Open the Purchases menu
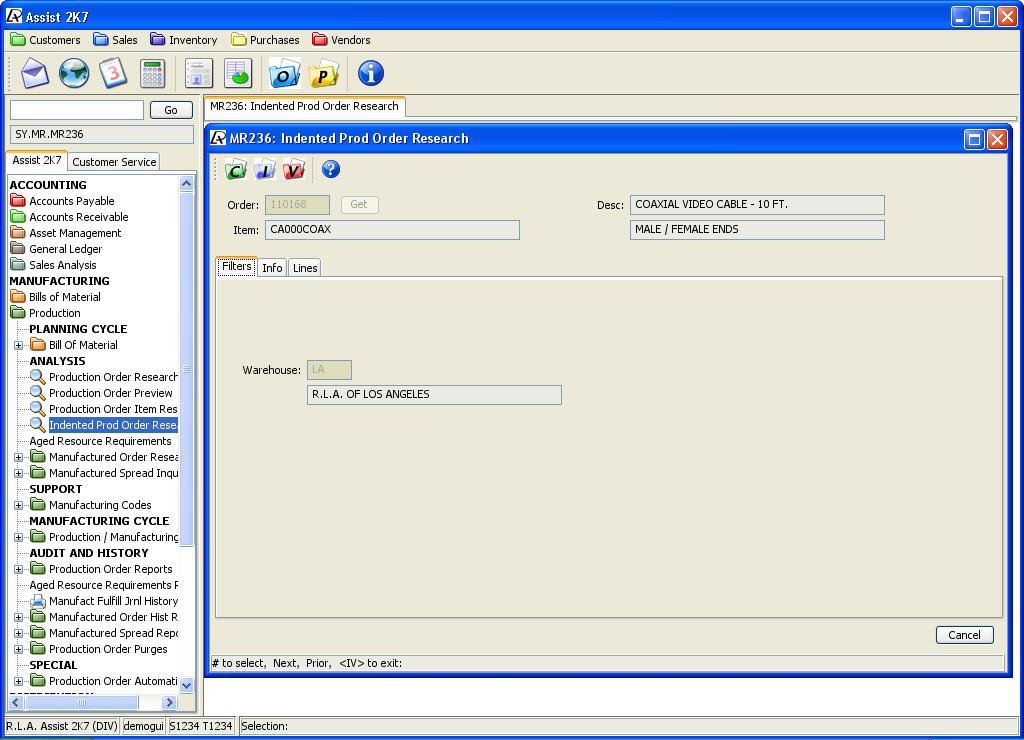1024x740 pixels. (266, 40)
